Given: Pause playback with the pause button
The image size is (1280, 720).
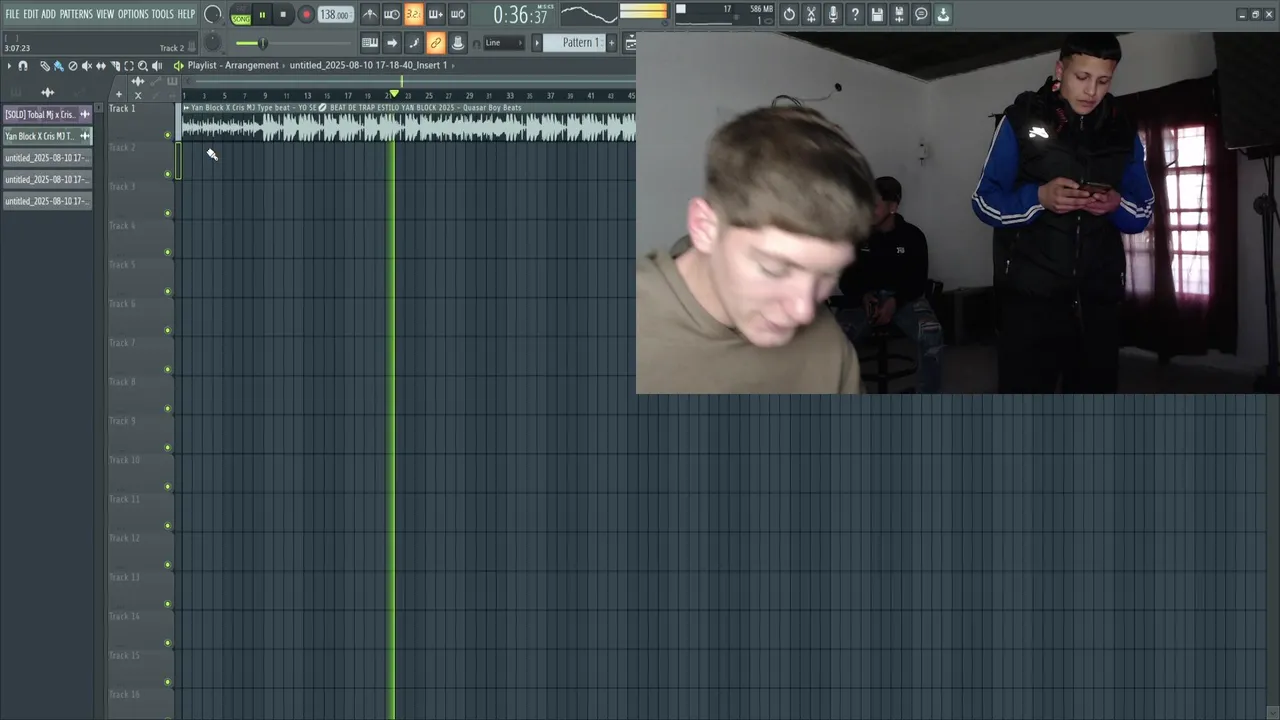Looking at the screenshot, I should [262, 15].
